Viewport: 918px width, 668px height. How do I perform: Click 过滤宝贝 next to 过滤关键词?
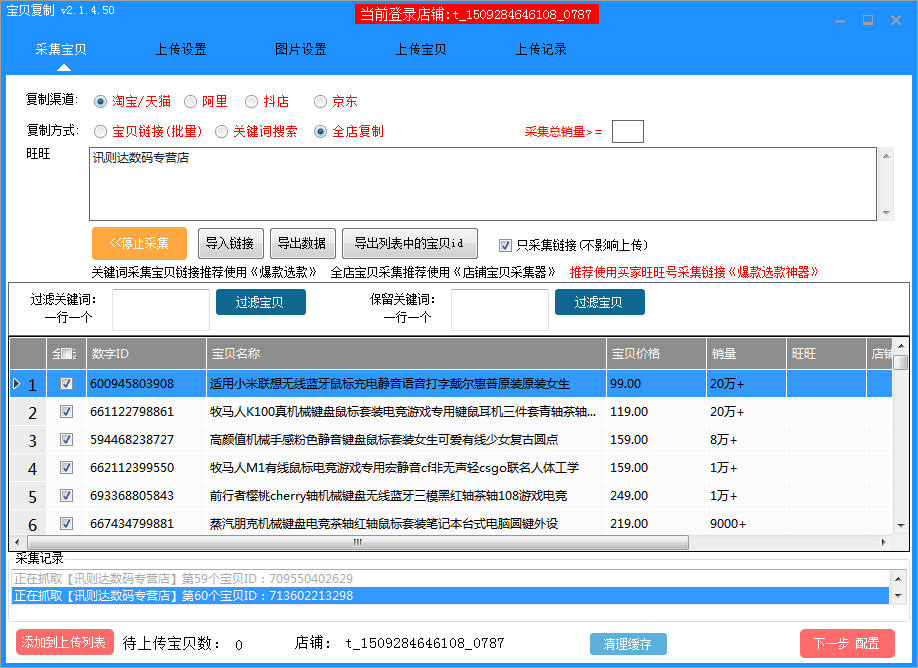(260, 302)
